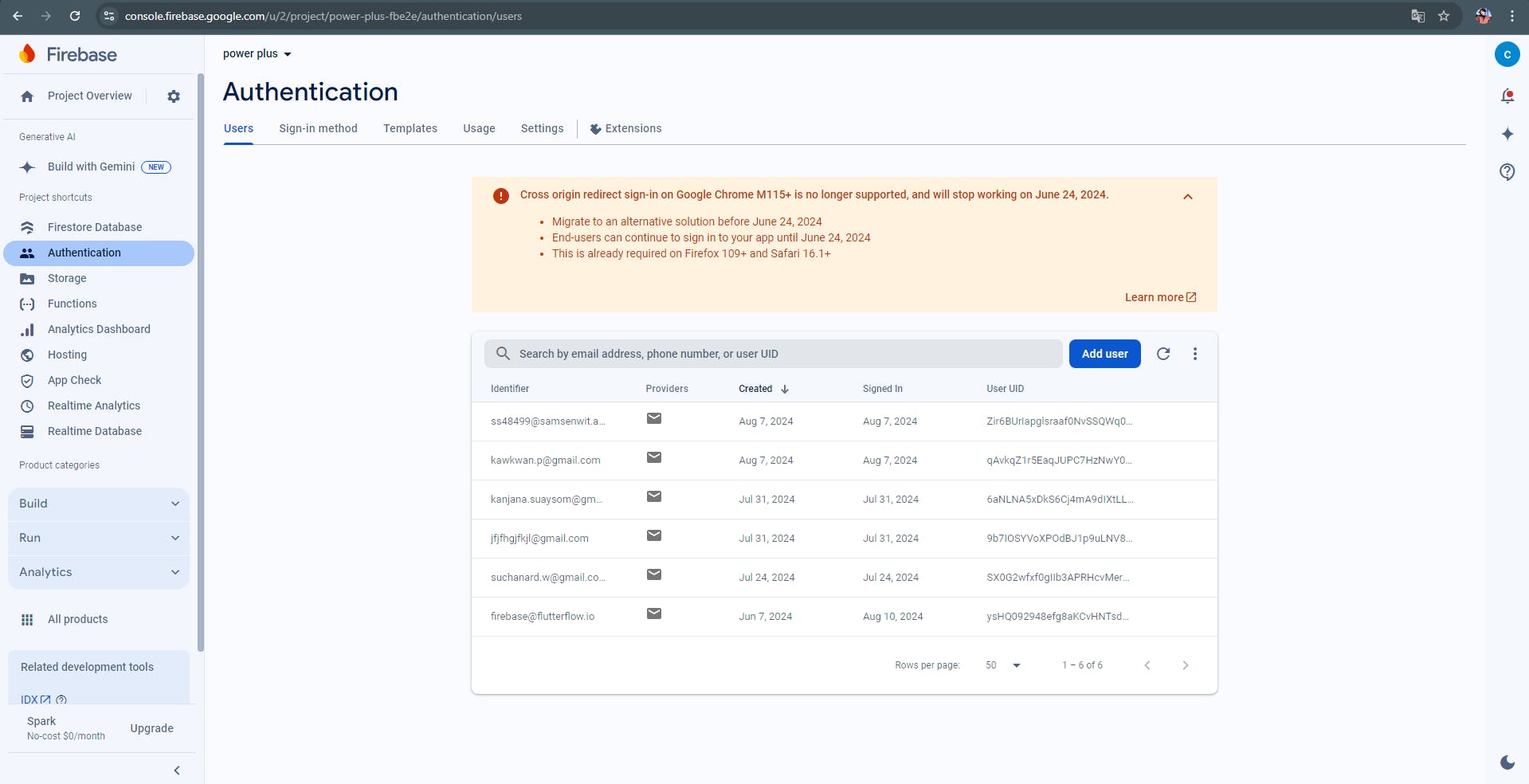Collapse the Cross origin redirect warning banner
This screenshot has height=784, width=1529.
tap(1188, 196)
